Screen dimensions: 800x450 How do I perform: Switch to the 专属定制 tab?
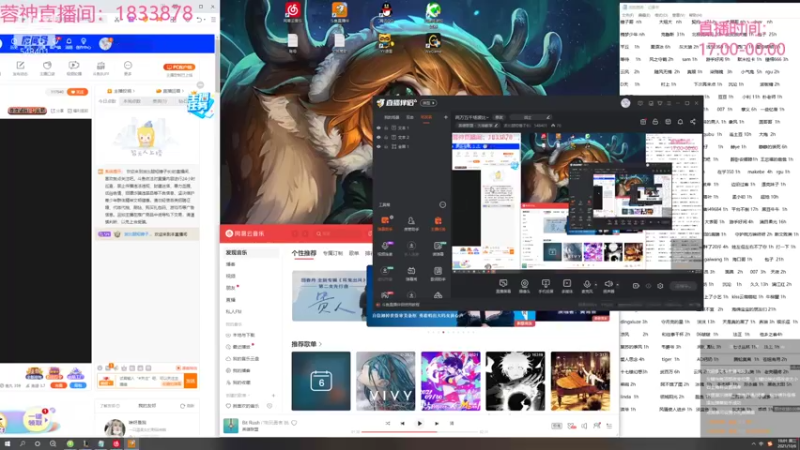tap(333, 253)
